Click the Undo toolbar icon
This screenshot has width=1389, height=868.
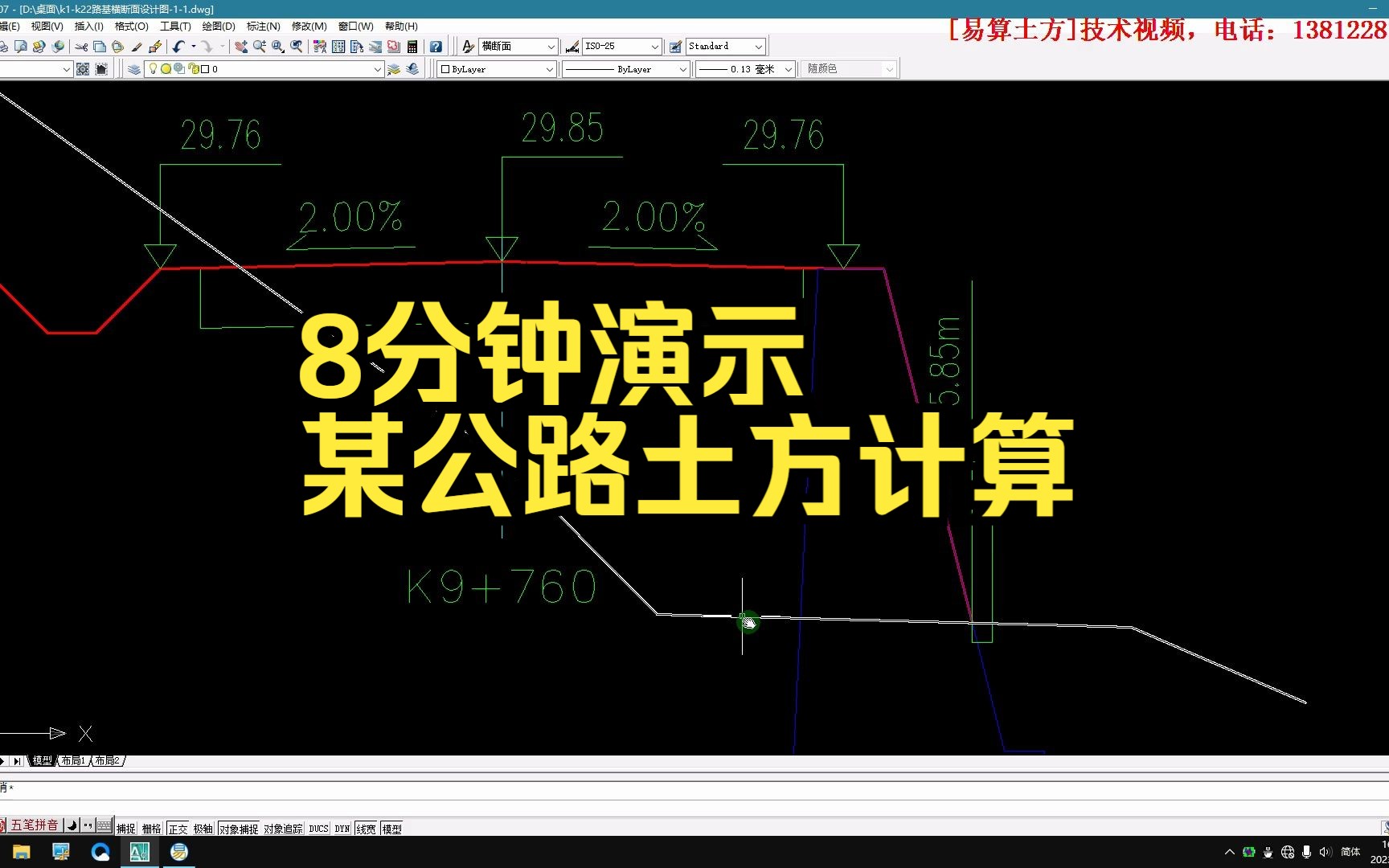tap(178, 46)
